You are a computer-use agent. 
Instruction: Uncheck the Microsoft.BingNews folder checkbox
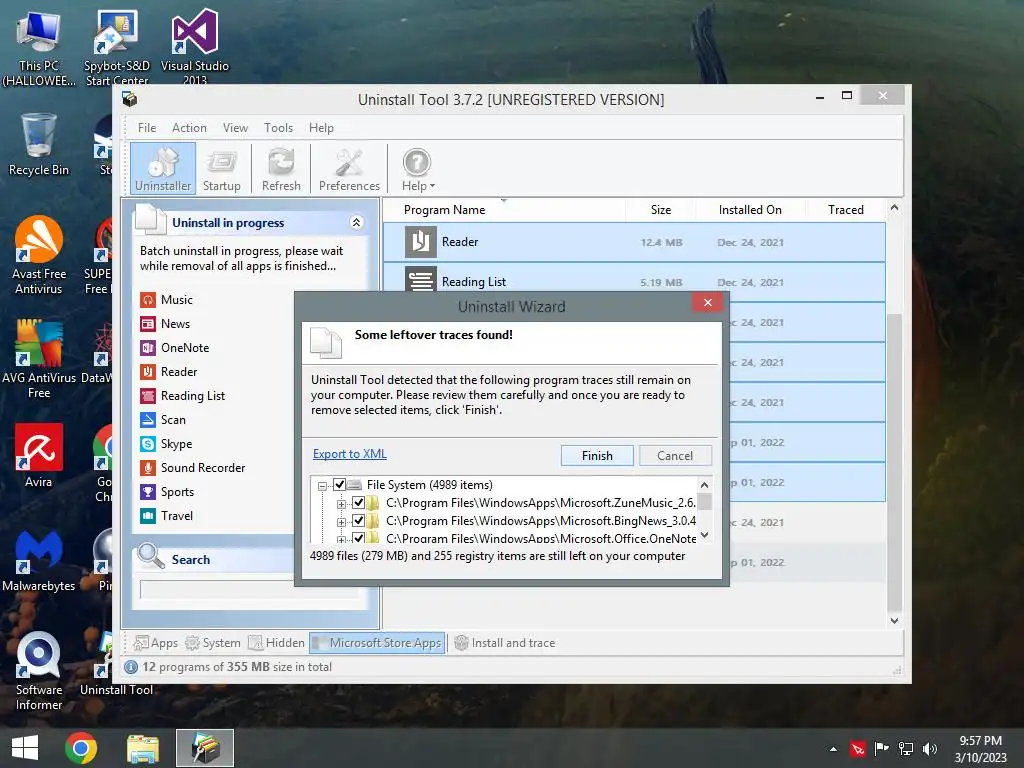(x=358, y=520)
